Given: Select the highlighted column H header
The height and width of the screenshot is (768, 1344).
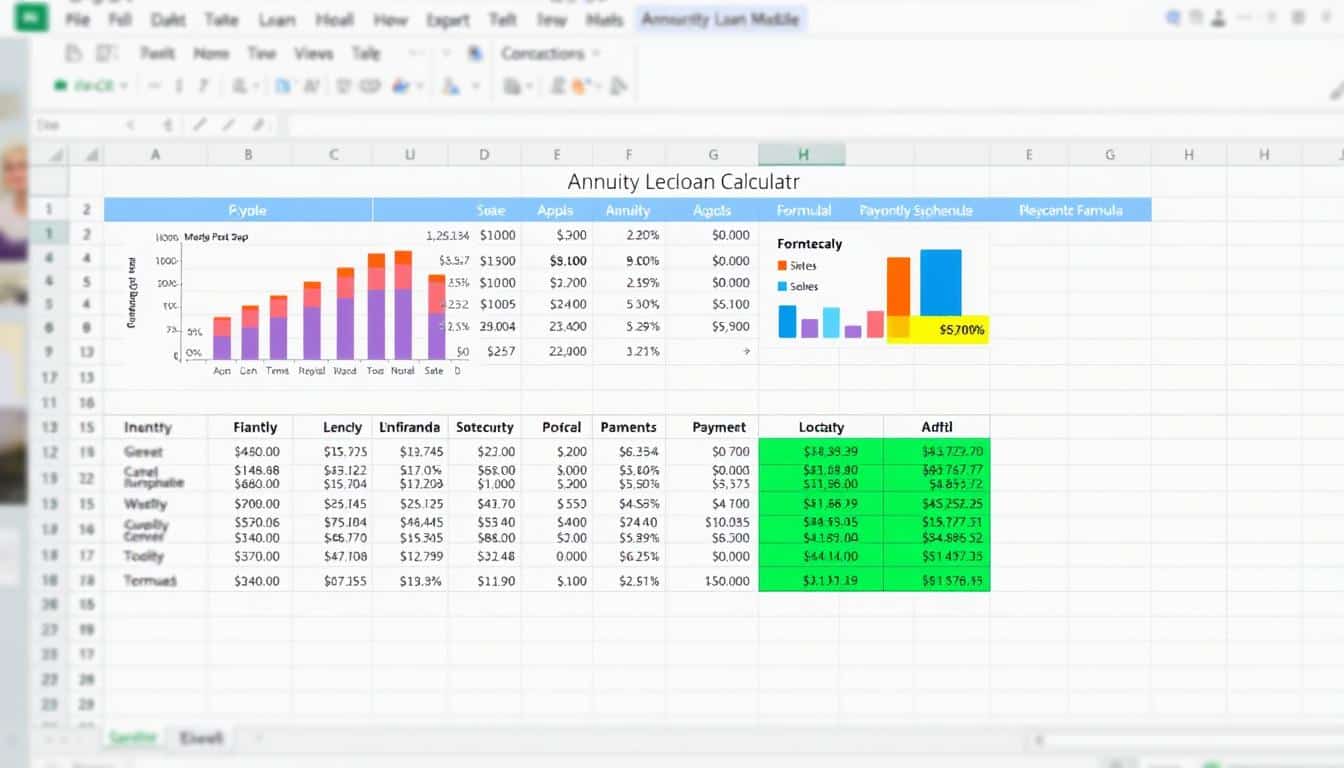Looking at the screenshot, I should click(802, 154).
